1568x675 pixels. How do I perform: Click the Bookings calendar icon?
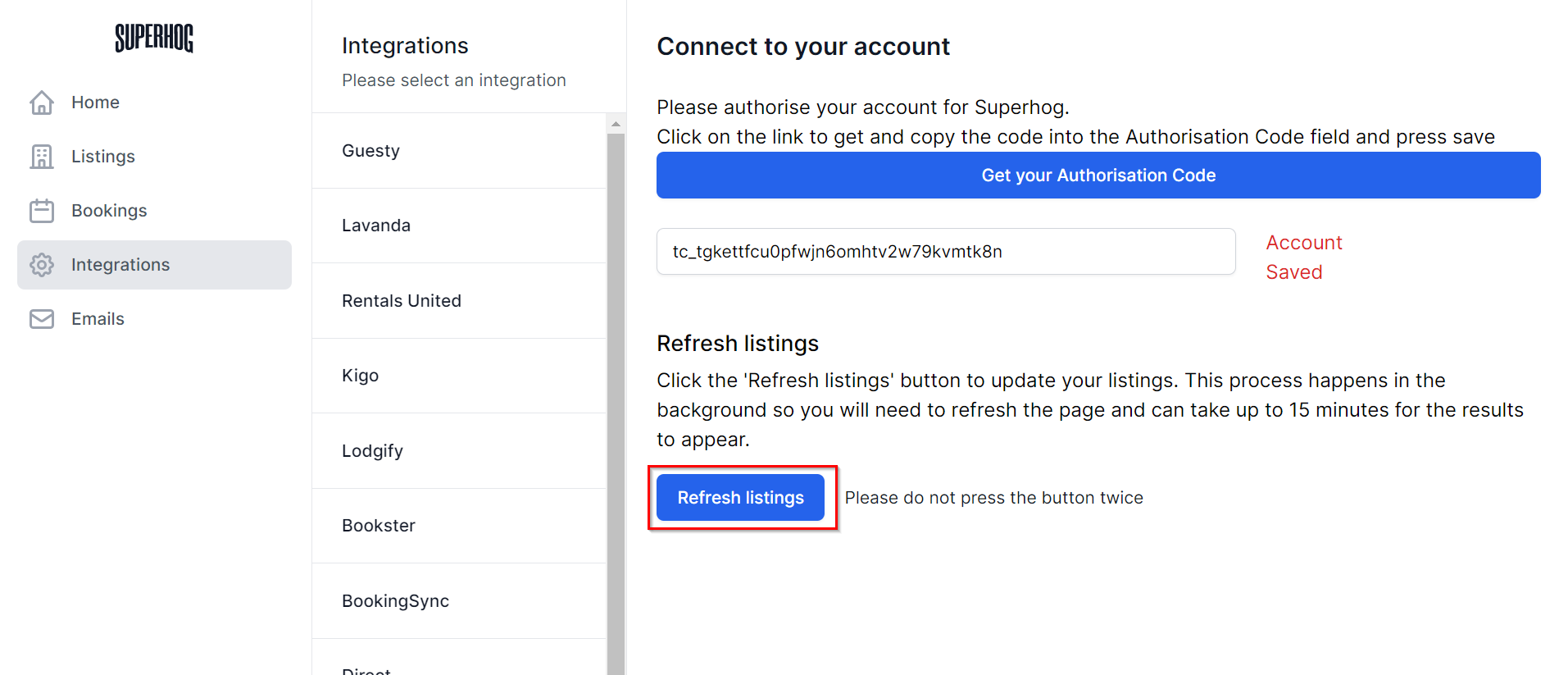point(42,211)
